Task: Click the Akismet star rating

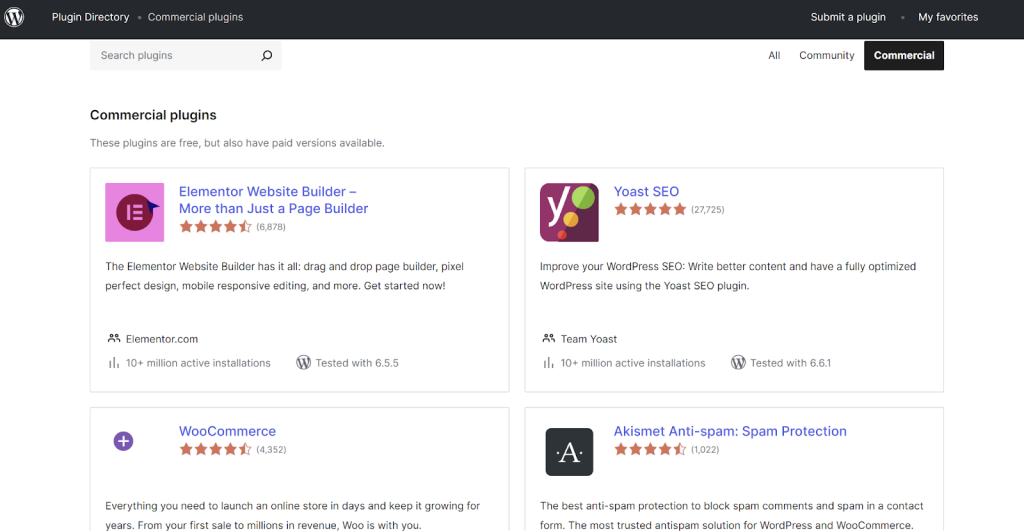Action: tap(650, 449)
